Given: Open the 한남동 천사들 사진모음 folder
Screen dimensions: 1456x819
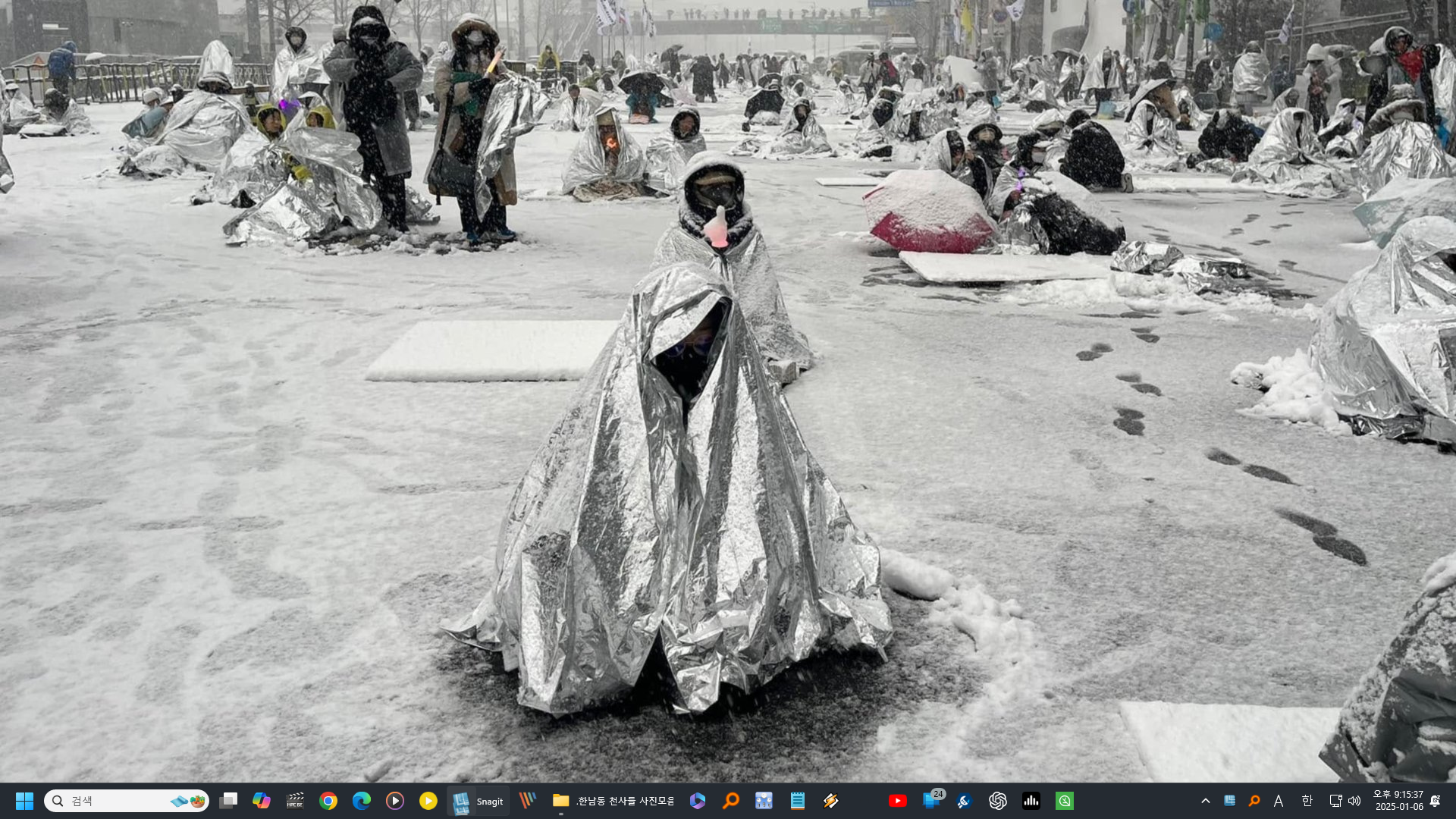Looking at the screenshot, I should click(613, 801).
